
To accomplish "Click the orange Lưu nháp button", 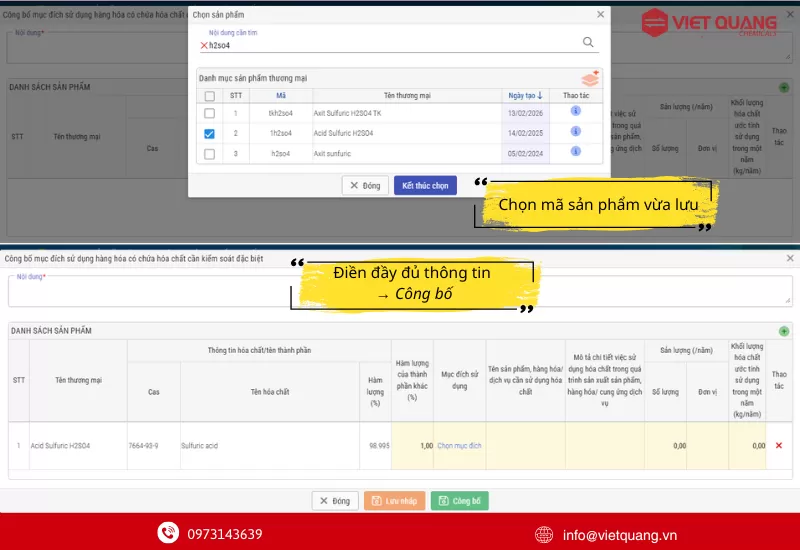I will 393,501.
